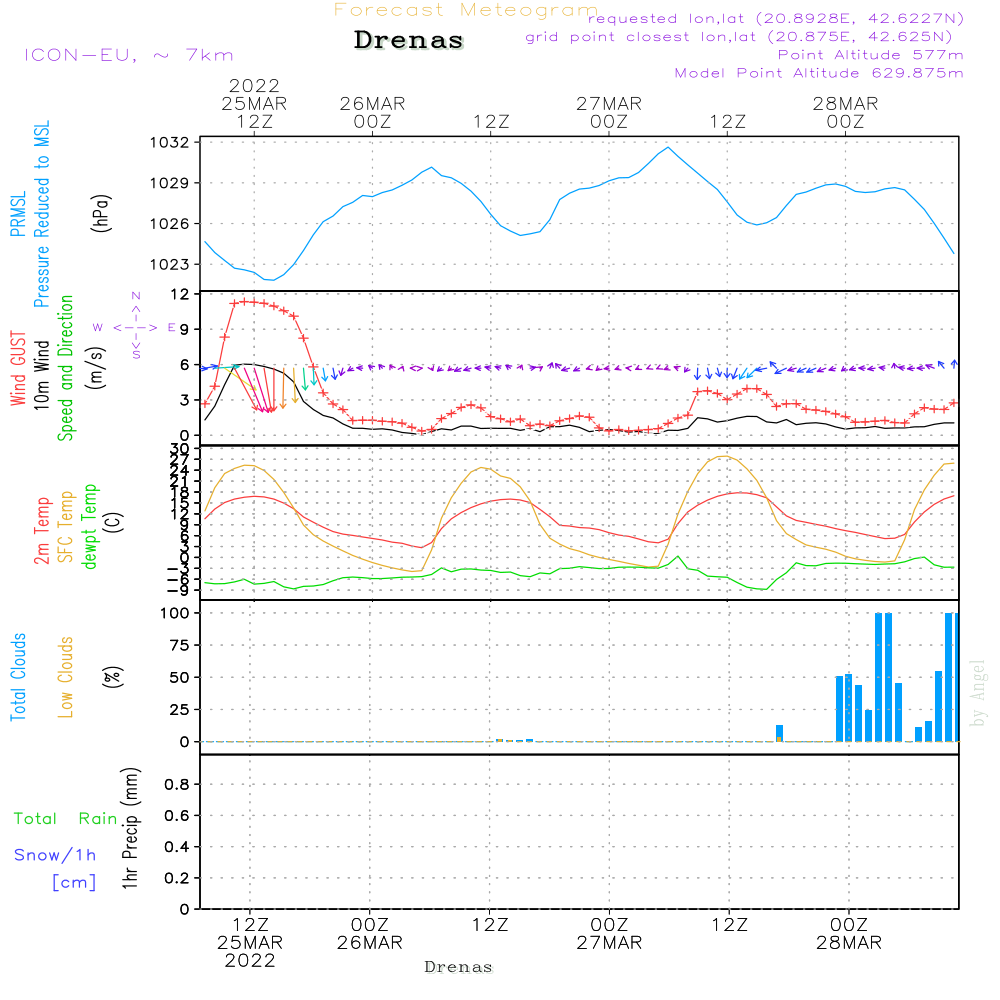Viewport: 1000px width, 1000px height.
Task: Click the '(%)' cloud unit label
Action: tap(112, 677)
